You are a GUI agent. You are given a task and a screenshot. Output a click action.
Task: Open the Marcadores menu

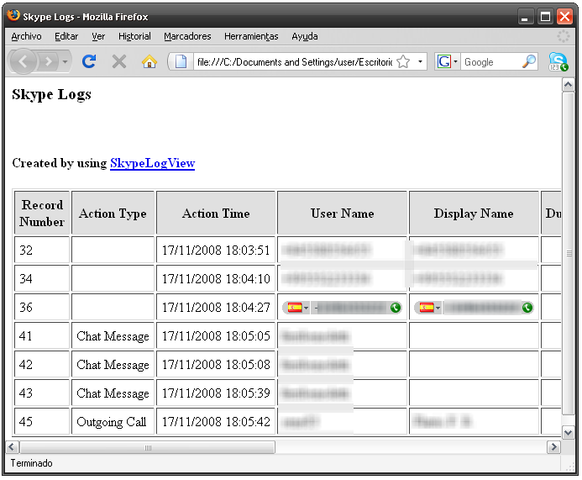click(x=187, y=36)
